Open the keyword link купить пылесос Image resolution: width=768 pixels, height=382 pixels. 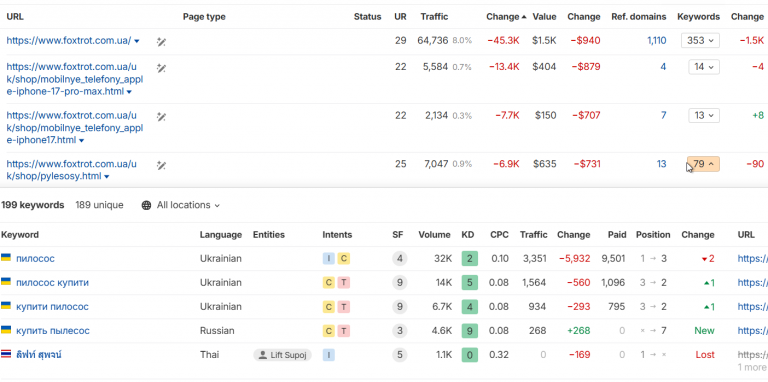[53, 331]
